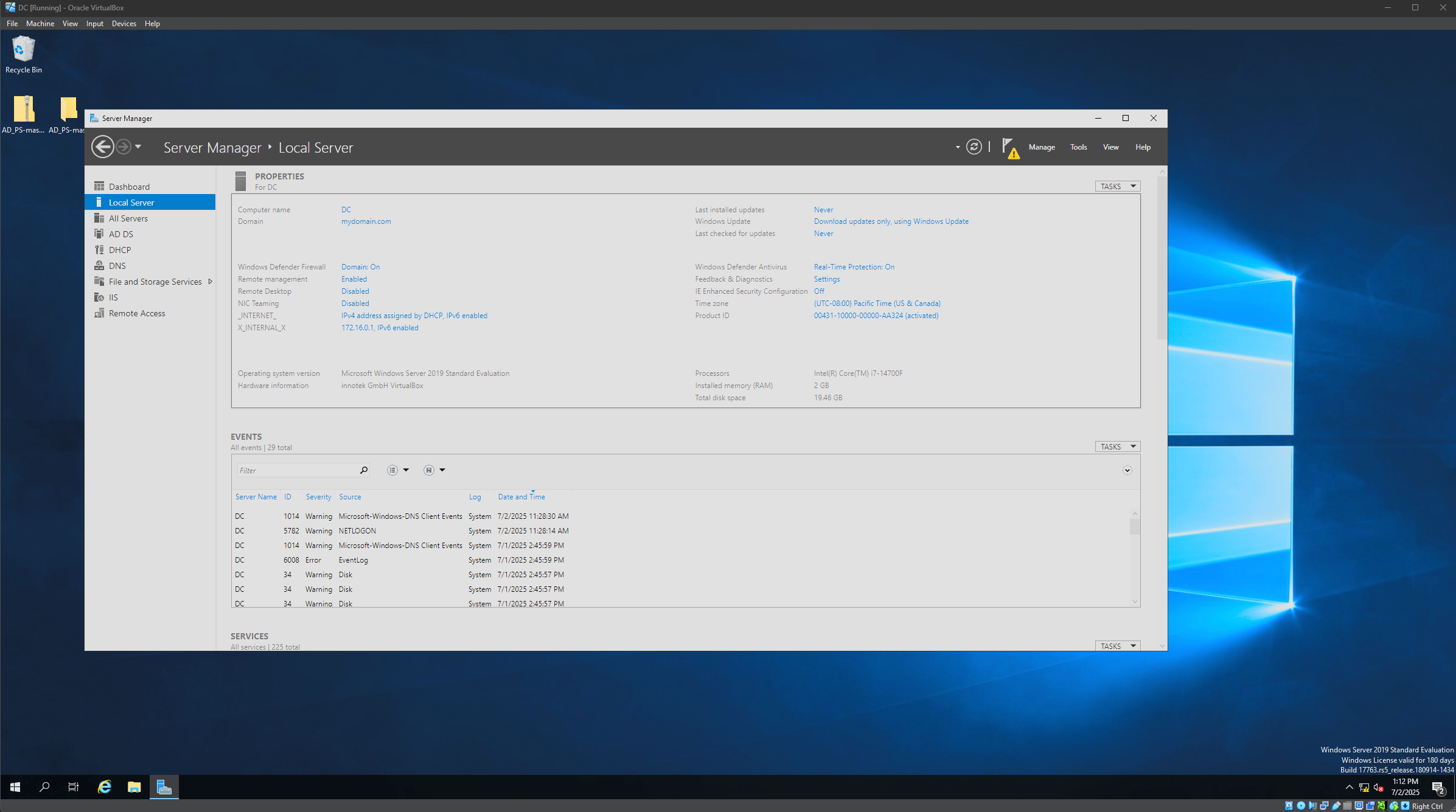Click the Server Manager forward arrow

[124, 147]
